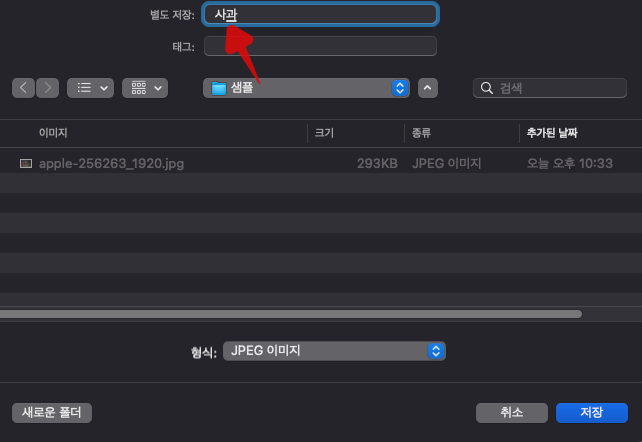Go back with the left chevron button

coord(23,88)
